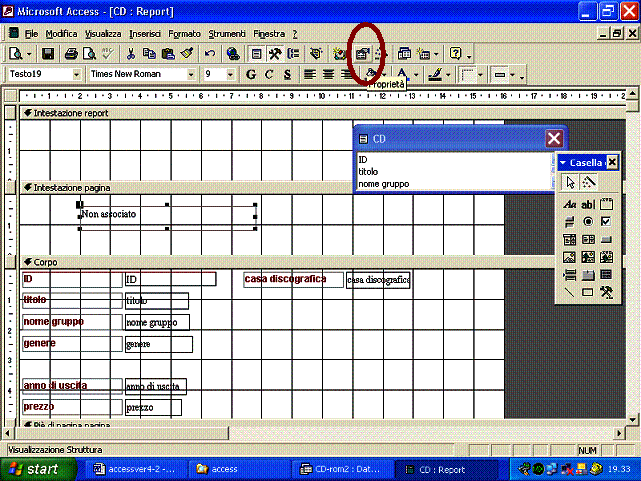Image resolution: width=641 pixels, height=481 pixels.
Task: Open the Visualizza menu
Action: coord(103,34)
